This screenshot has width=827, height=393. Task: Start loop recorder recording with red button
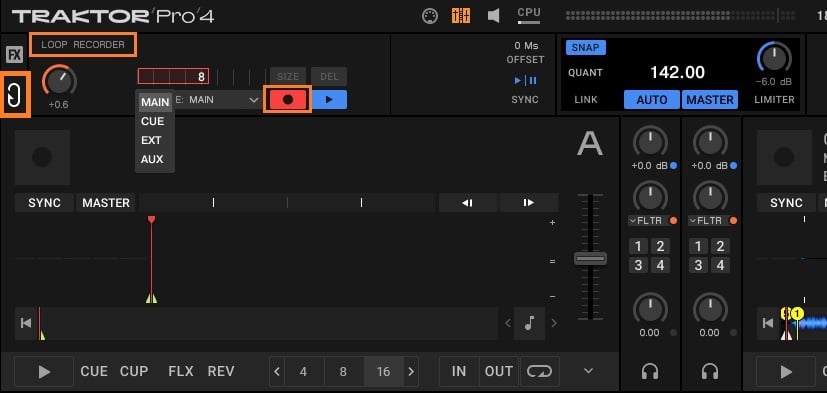[287, 99]
